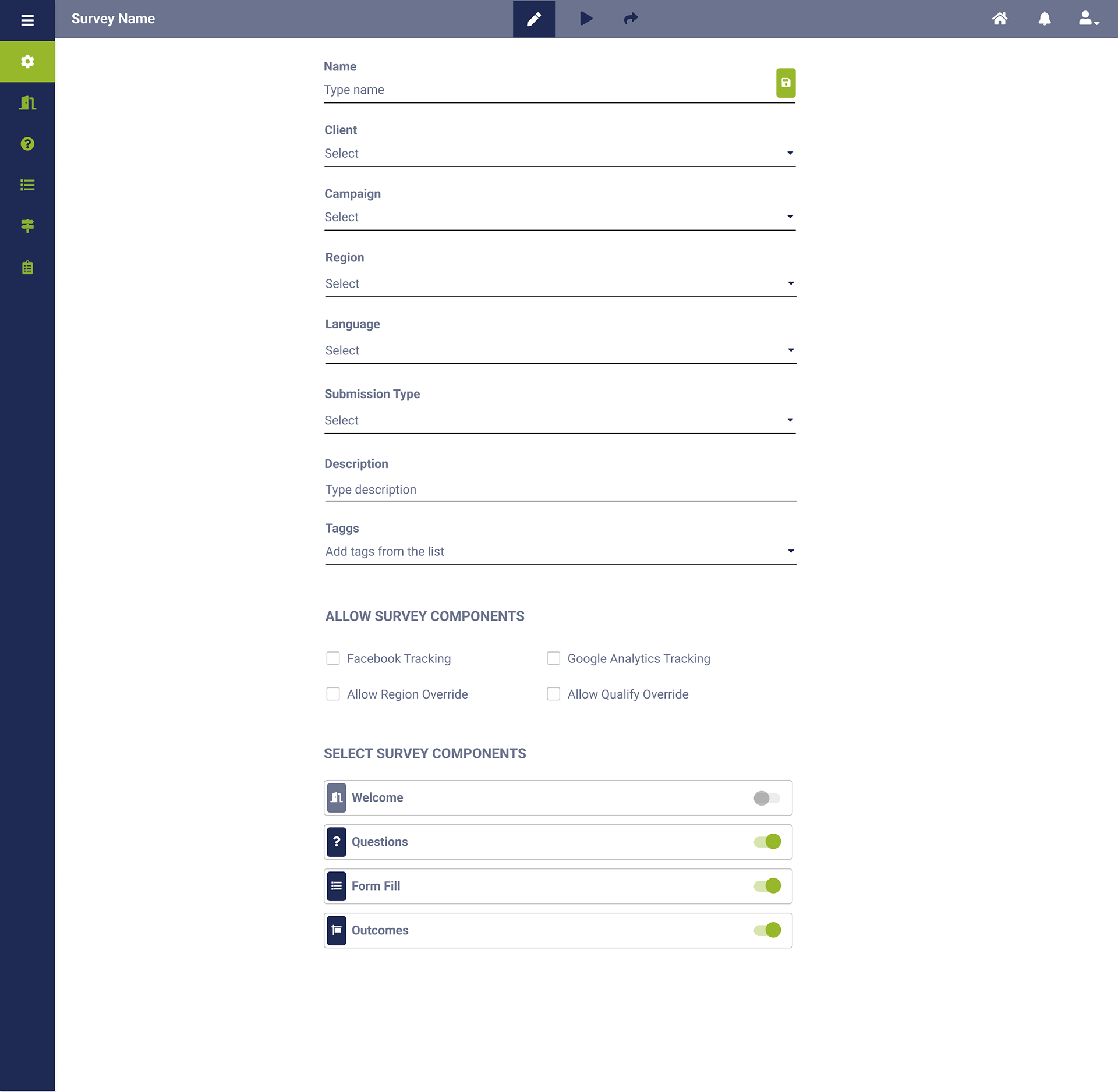Disable the Form Fill toggle
The width and height of the screenshot is (1118, 1092).
(x=767, y=886)
